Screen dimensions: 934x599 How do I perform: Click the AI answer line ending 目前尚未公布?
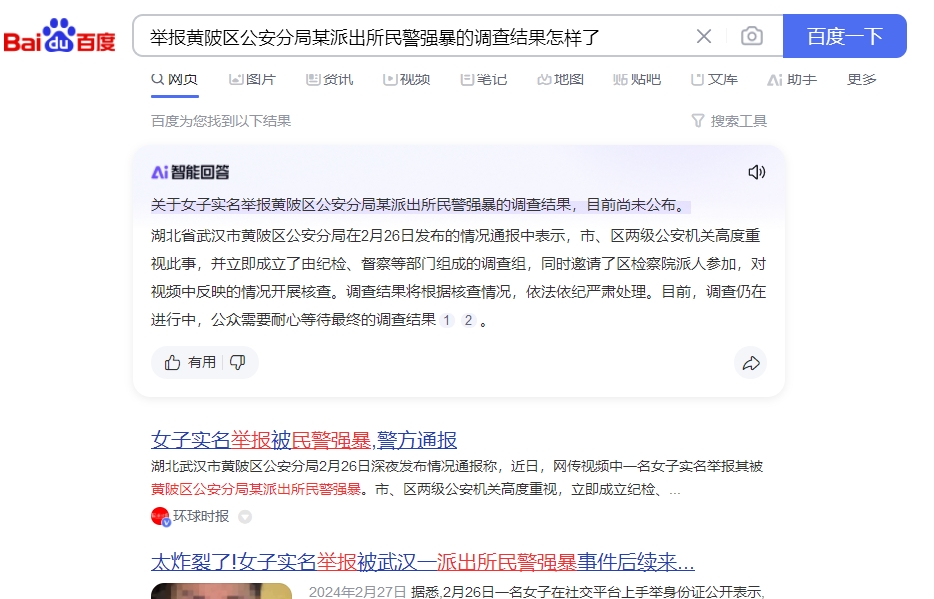coord(421,205)
